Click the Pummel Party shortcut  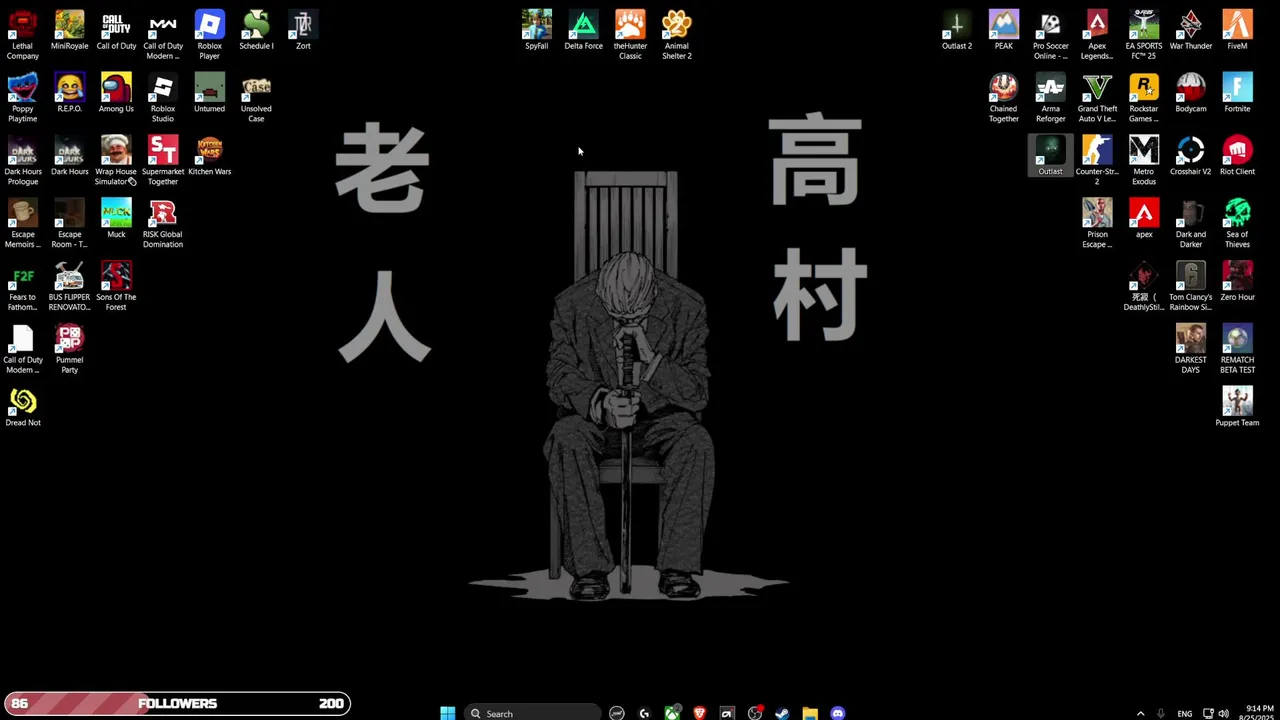point(69,350)
